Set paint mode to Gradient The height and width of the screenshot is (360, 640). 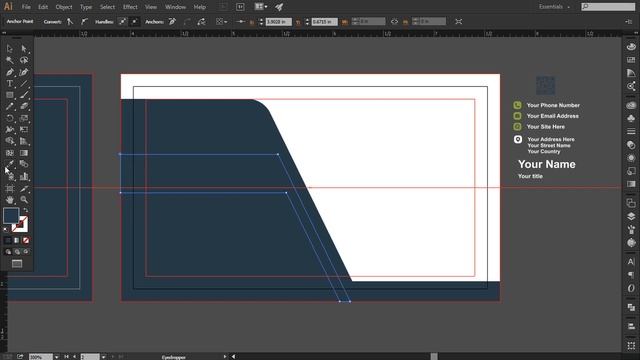[x=17, y=240]
